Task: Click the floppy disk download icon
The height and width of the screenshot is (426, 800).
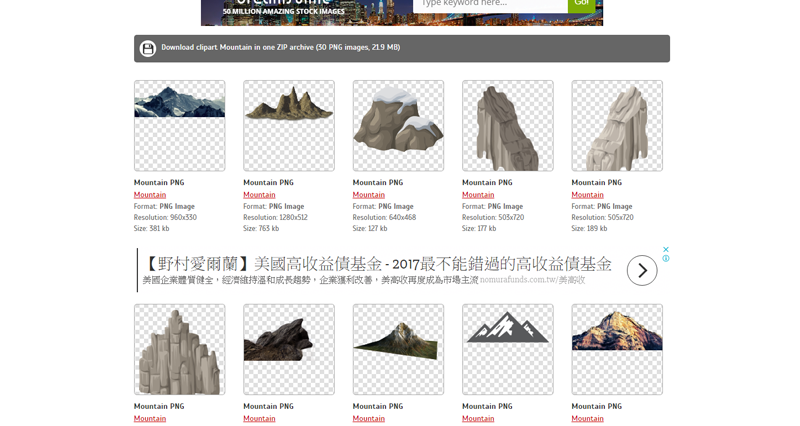Action: click(x=148, y=48)
